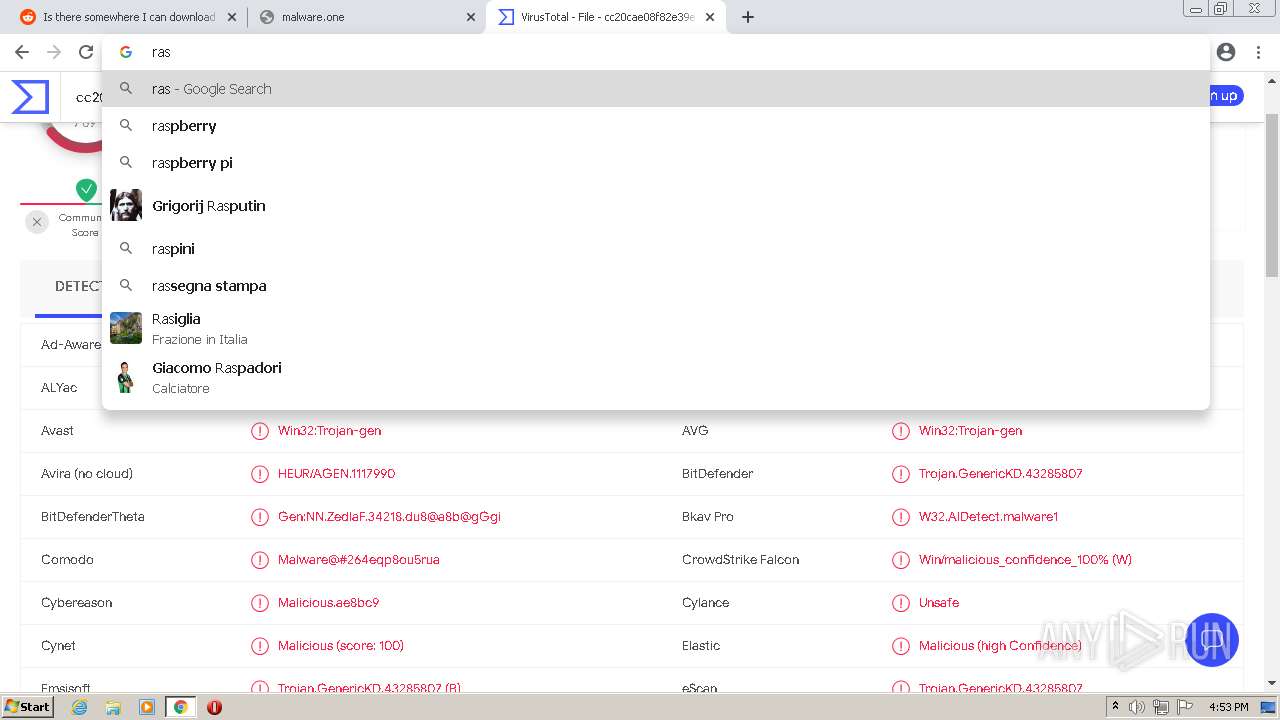The height and width of the screenshot is (720, 1280).
Task: Choose the 'raspini' suggestion
Action: 655,249
